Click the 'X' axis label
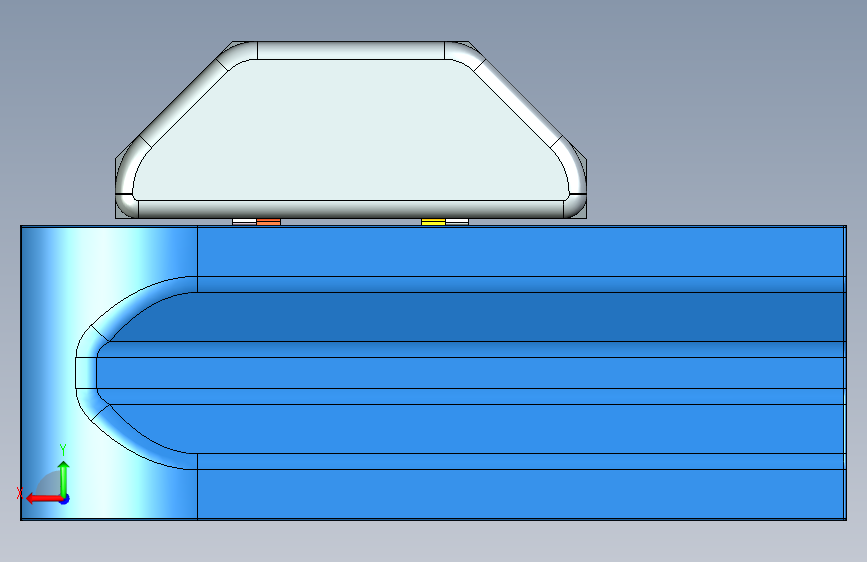The image size is (867, 562). (x=20, y=493)
